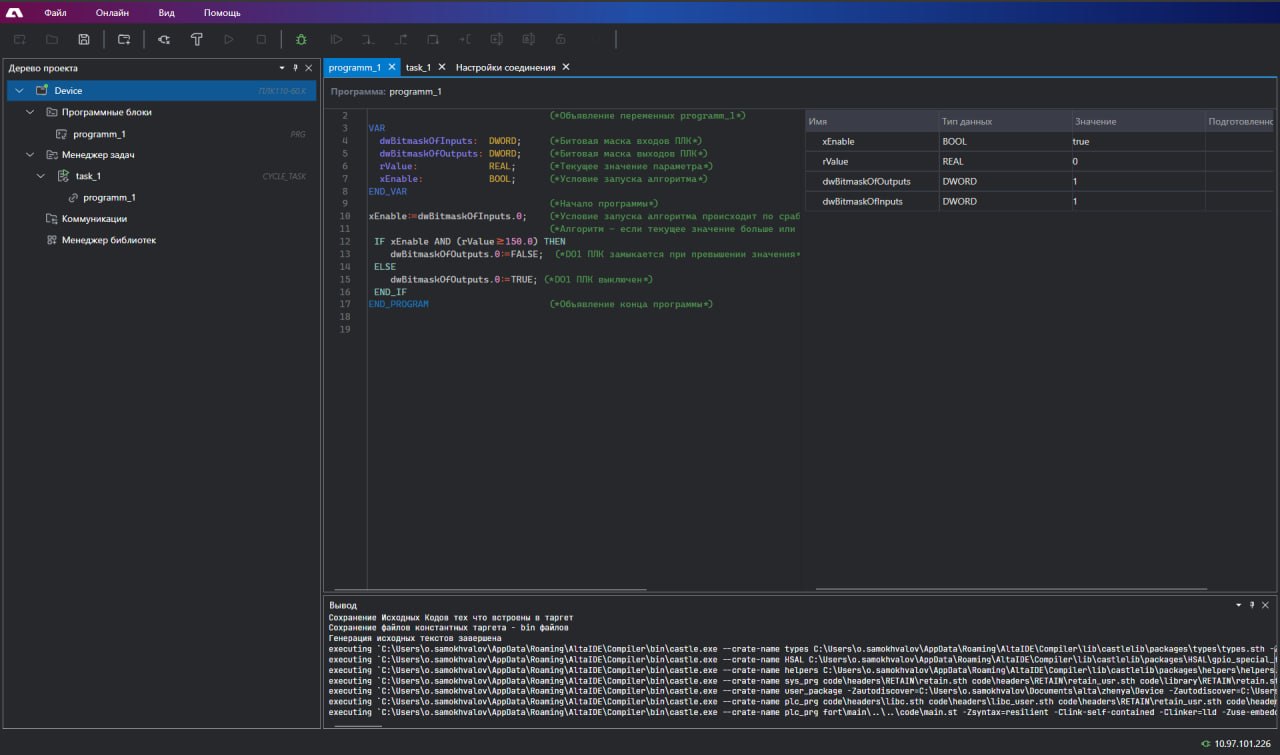Click the Device icon with green dot
This screenshot has height=755, width=1280.
pos(41,91)
